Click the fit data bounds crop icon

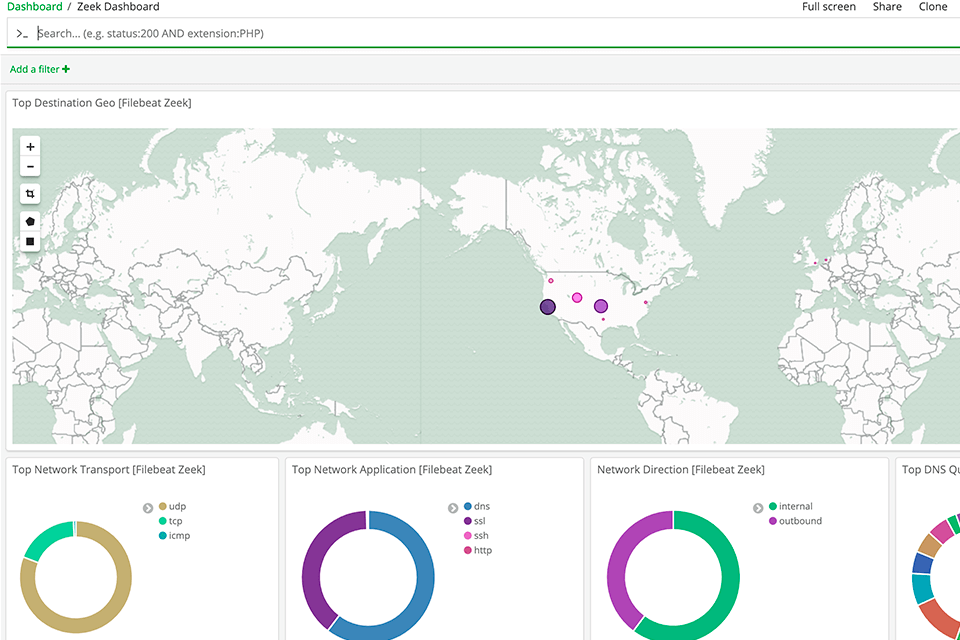[x=30, y=194]
